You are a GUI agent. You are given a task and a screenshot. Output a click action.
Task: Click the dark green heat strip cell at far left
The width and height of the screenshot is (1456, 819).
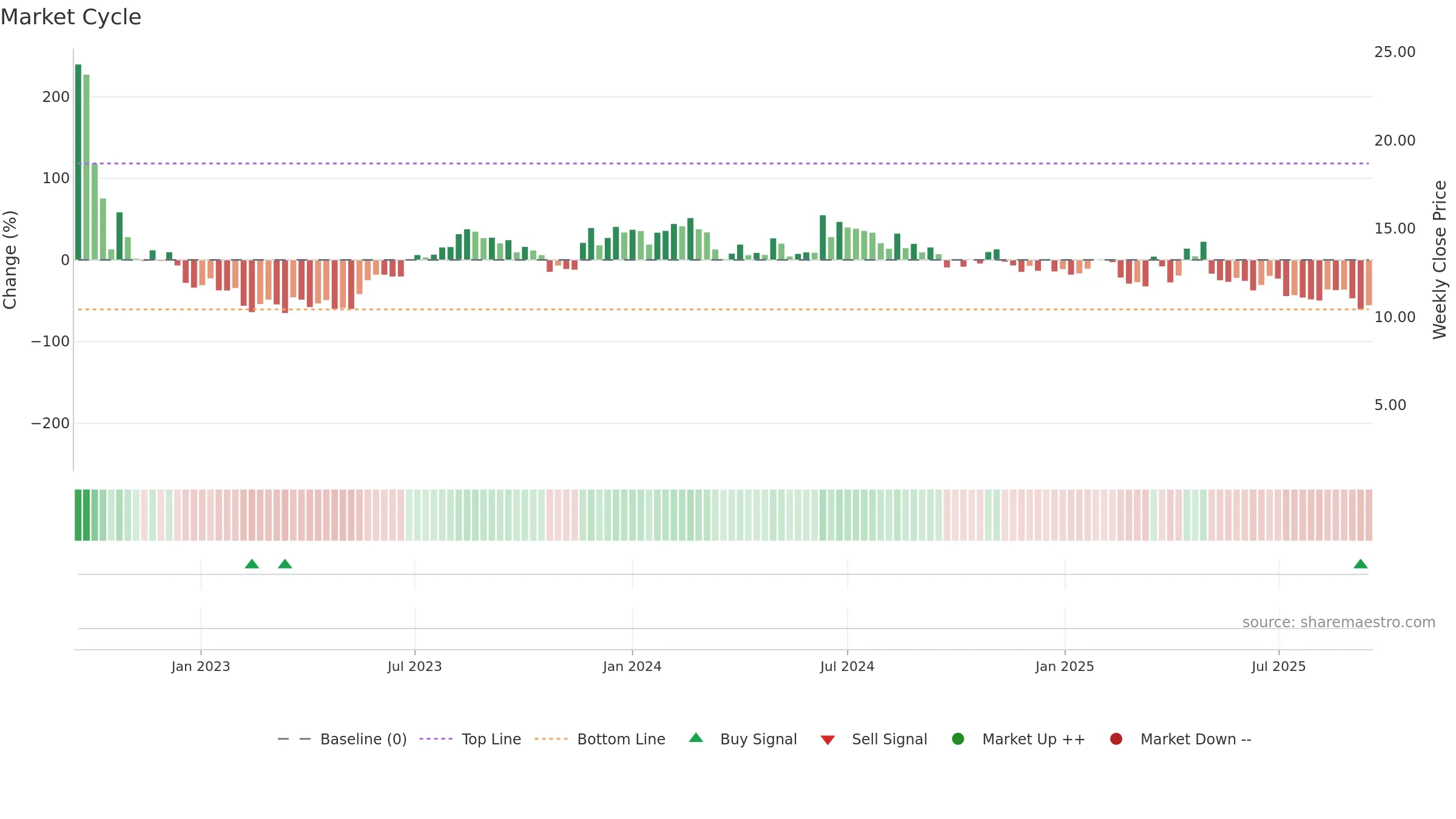point(78,515)
